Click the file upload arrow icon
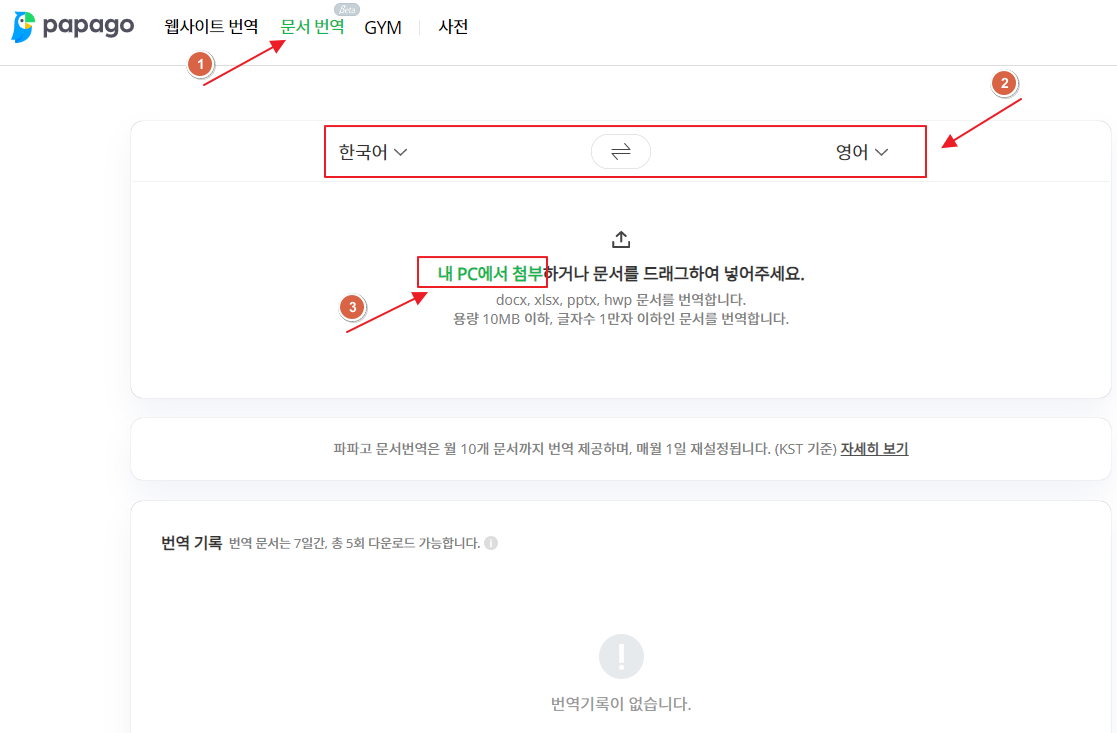 (x=620, y=238)
